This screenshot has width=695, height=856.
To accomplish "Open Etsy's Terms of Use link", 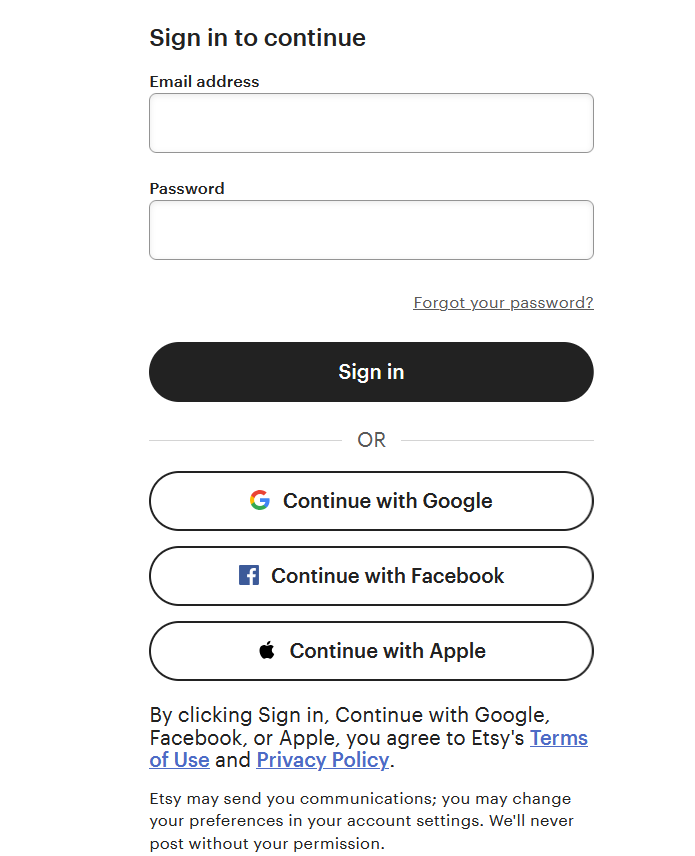I will click(558, 739).
